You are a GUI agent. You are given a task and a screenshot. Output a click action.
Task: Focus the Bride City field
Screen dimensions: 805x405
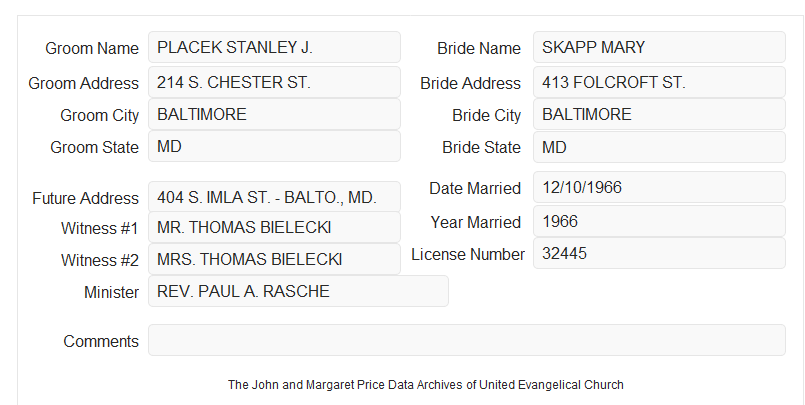[659, 114]
